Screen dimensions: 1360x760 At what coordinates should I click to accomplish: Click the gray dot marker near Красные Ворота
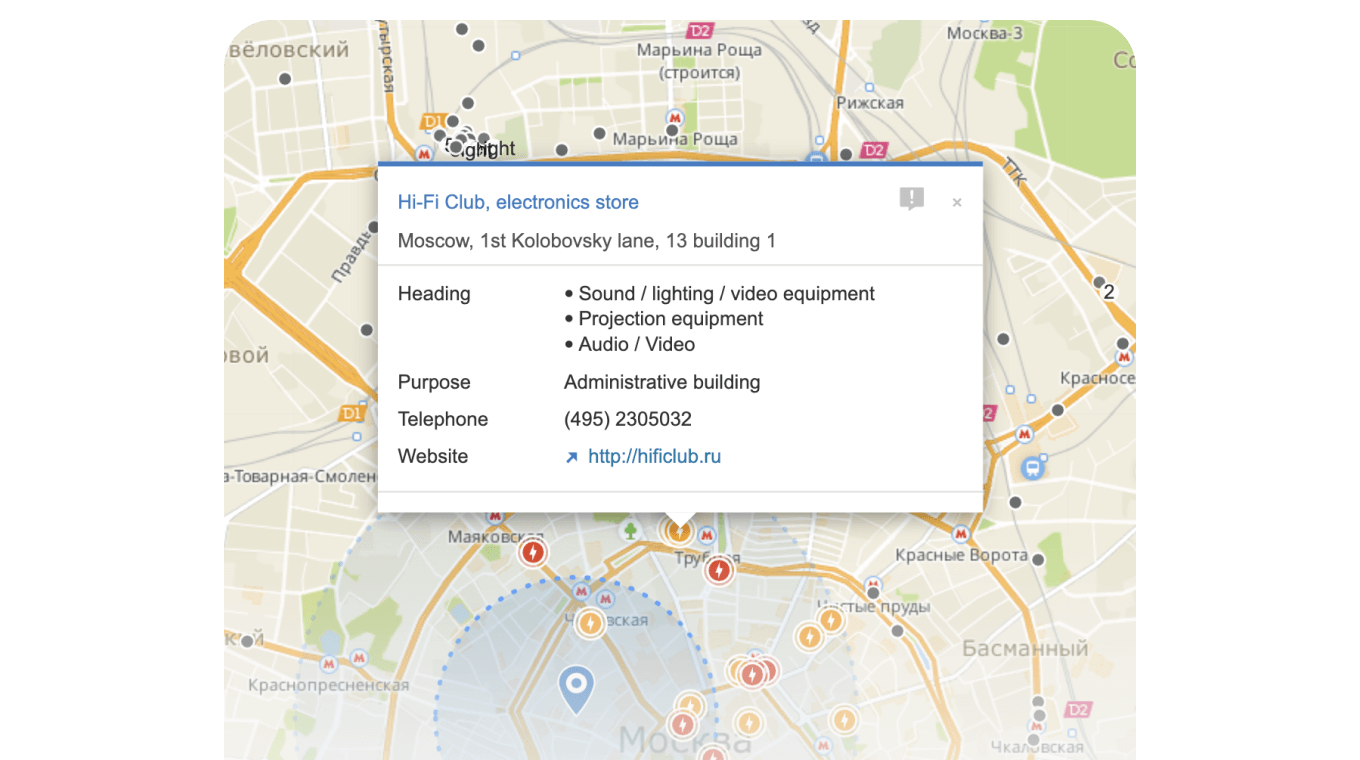click(x=1038, y=561)
